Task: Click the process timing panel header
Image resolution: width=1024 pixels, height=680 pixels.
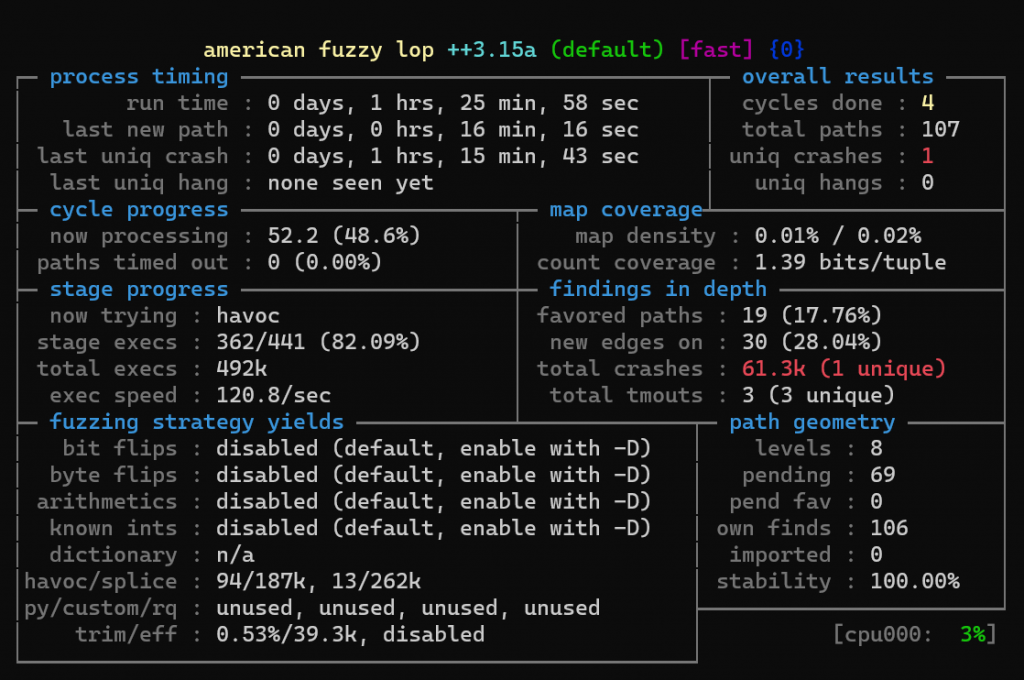Action: 139,76
